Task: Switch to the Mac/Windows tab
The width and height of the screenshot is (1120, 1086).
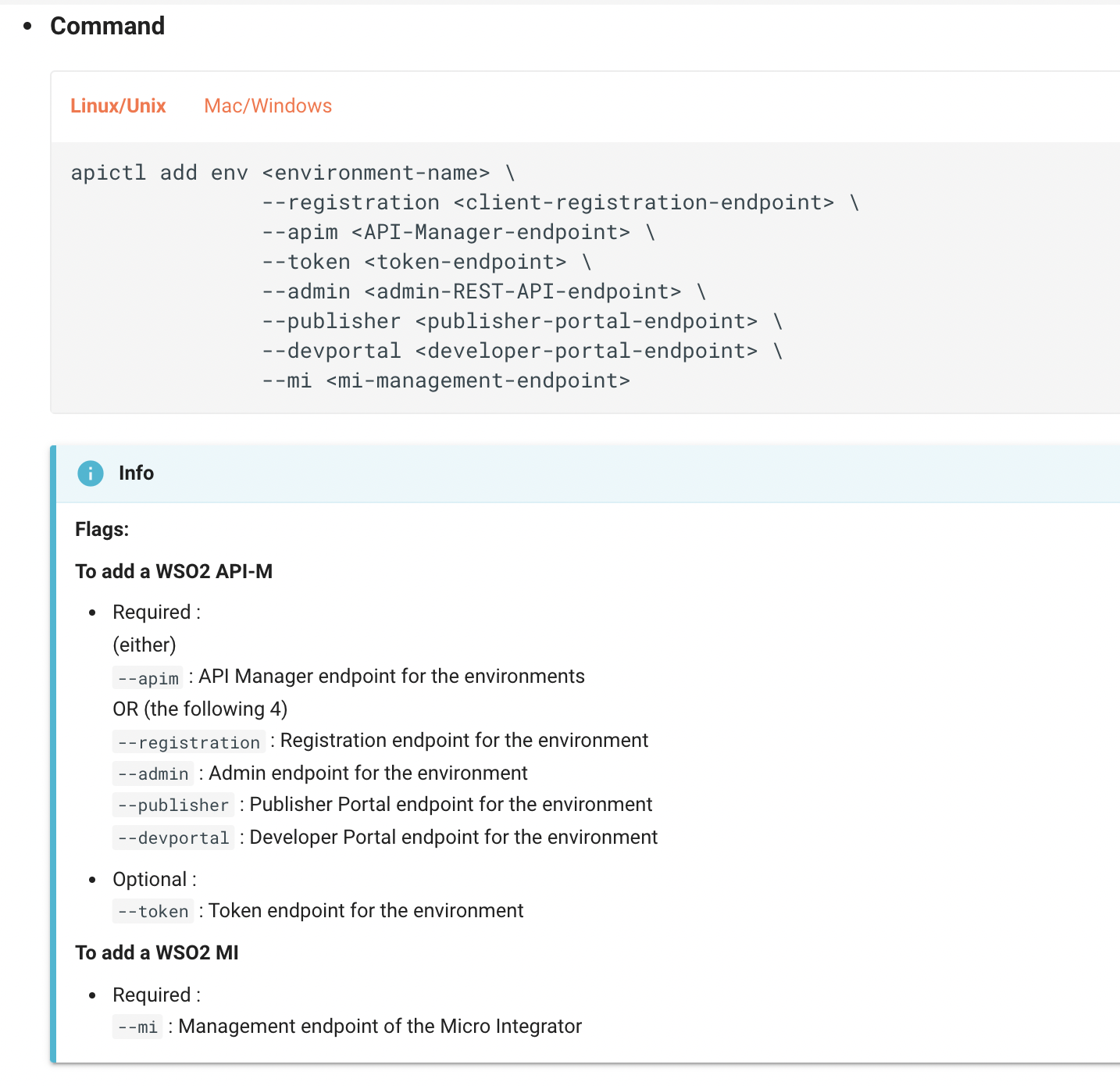Action: [267, 105]
